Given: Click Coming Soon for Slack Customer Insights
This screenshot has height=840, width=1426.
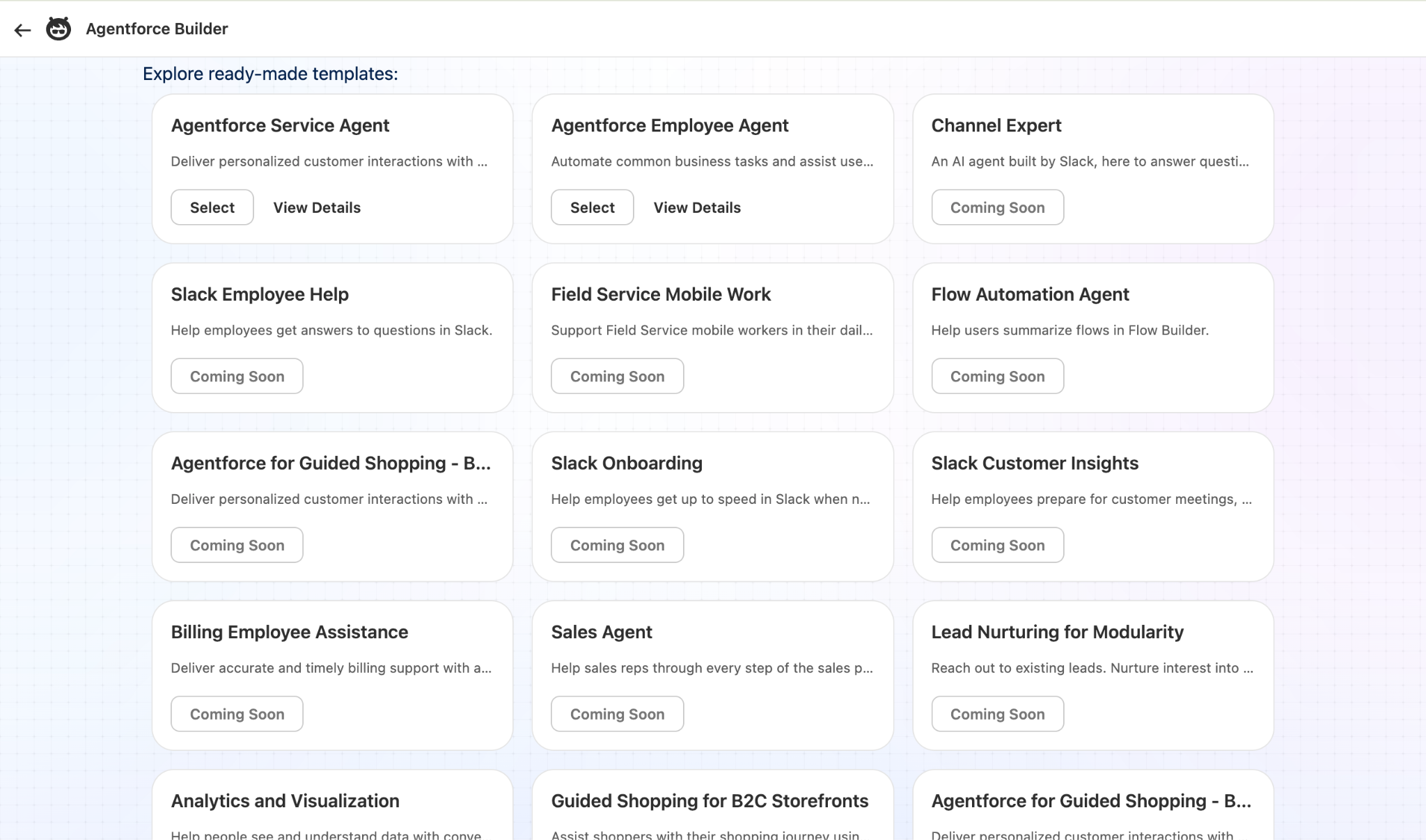Looking at the screenshot, I should [998, 545].
